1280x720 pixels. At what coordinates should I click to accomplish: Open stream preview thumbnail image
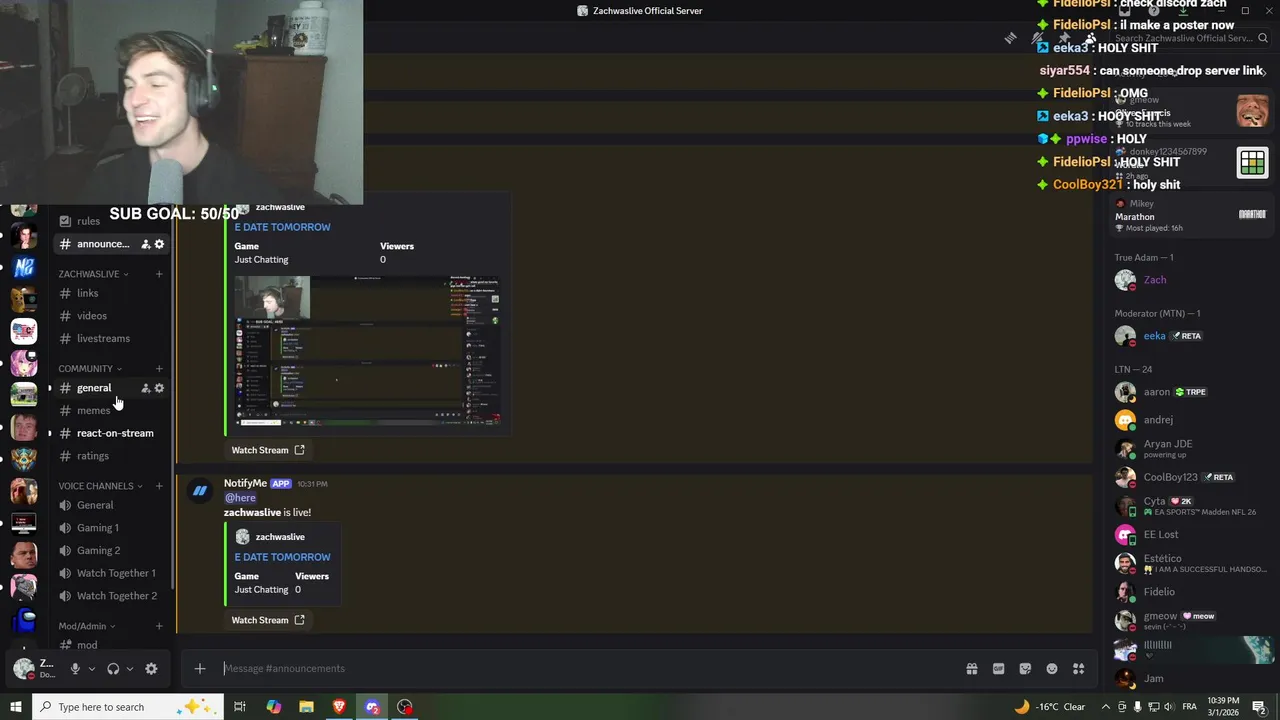point(367,352)
